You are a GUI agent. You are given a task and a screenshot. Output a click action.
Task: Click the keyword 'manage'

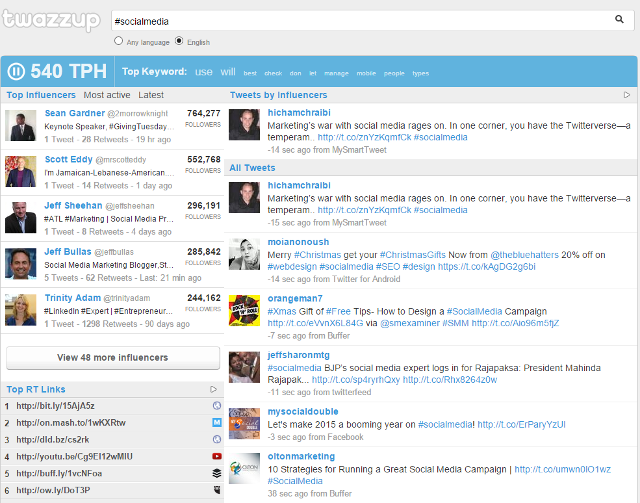pos(336,73)
